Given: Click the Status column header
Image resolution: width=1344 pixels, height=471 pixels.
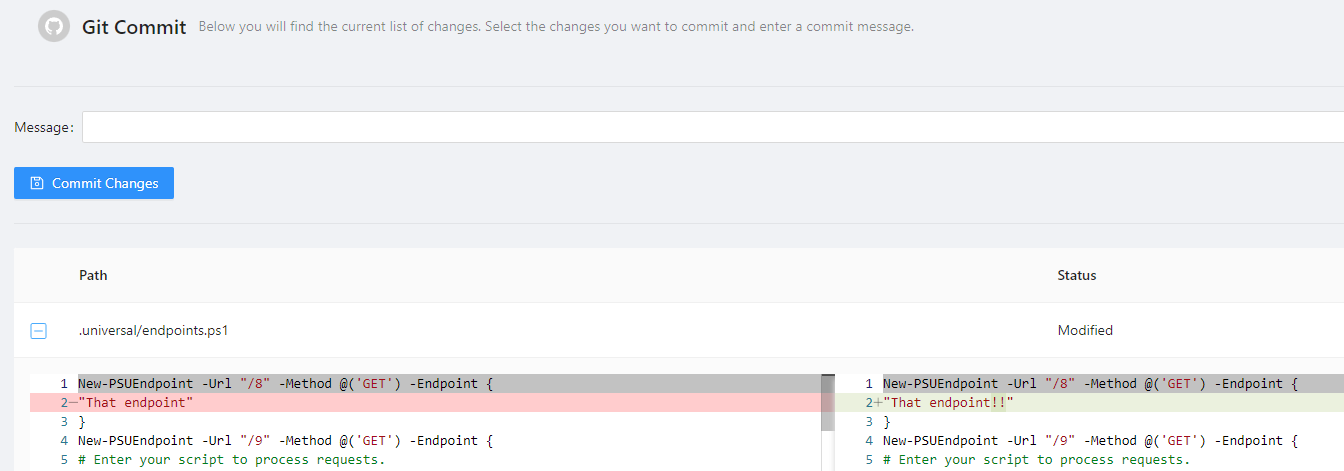Looking at the screenshot, I should tap(1077, 275).
